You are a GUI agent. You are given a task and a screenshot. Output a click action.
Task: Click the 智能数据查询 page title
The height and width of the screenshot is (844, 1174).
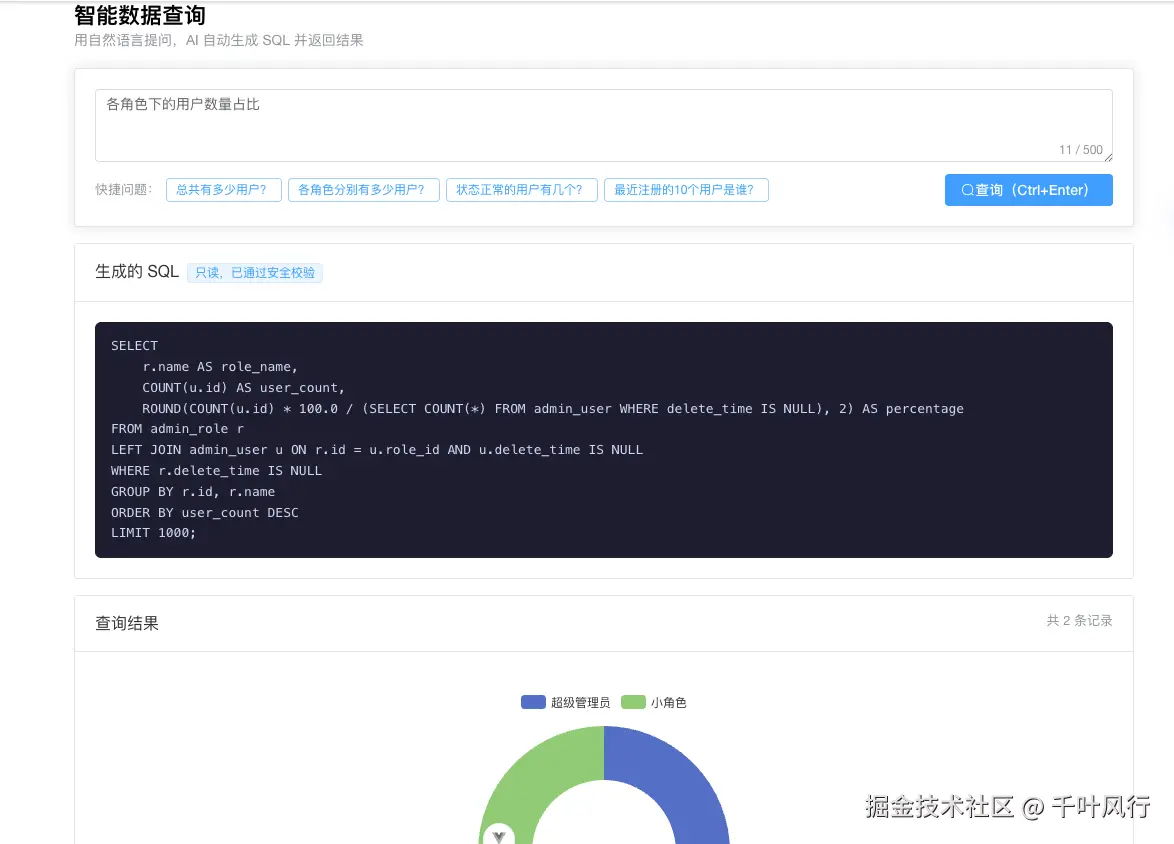tap(140, 15)
